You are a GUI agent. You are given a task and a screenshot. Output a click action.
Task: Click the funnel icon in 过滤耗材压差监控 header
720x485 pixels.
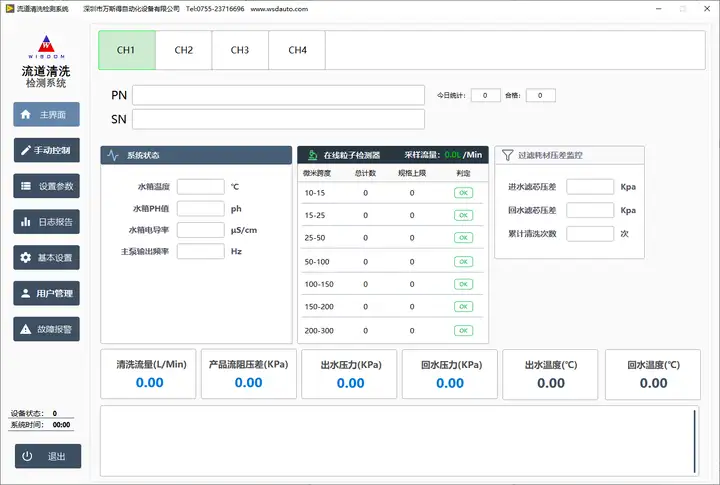[x=507, y=155]
